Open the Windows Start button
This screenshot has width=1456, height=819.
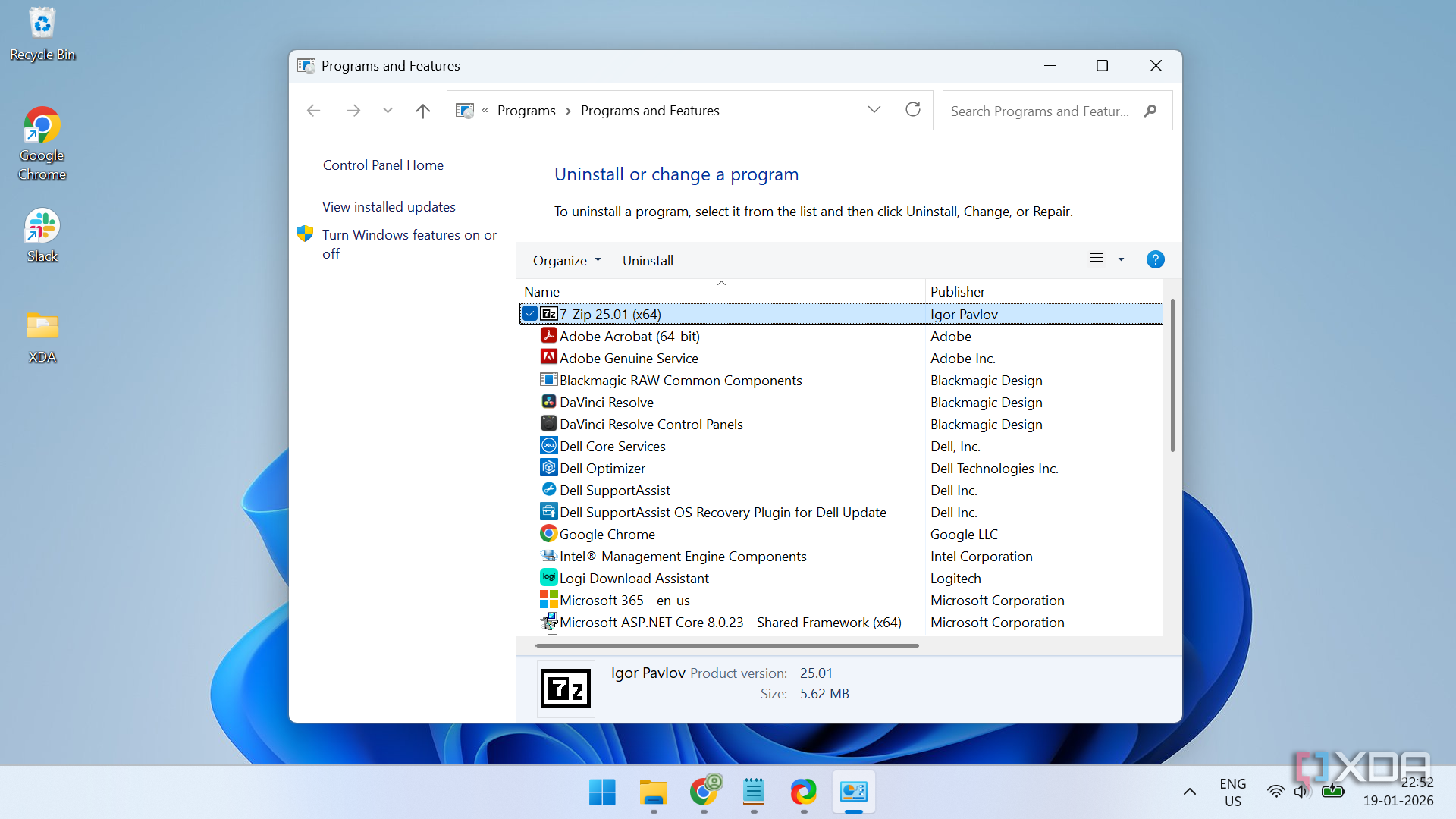coord(603,792)
